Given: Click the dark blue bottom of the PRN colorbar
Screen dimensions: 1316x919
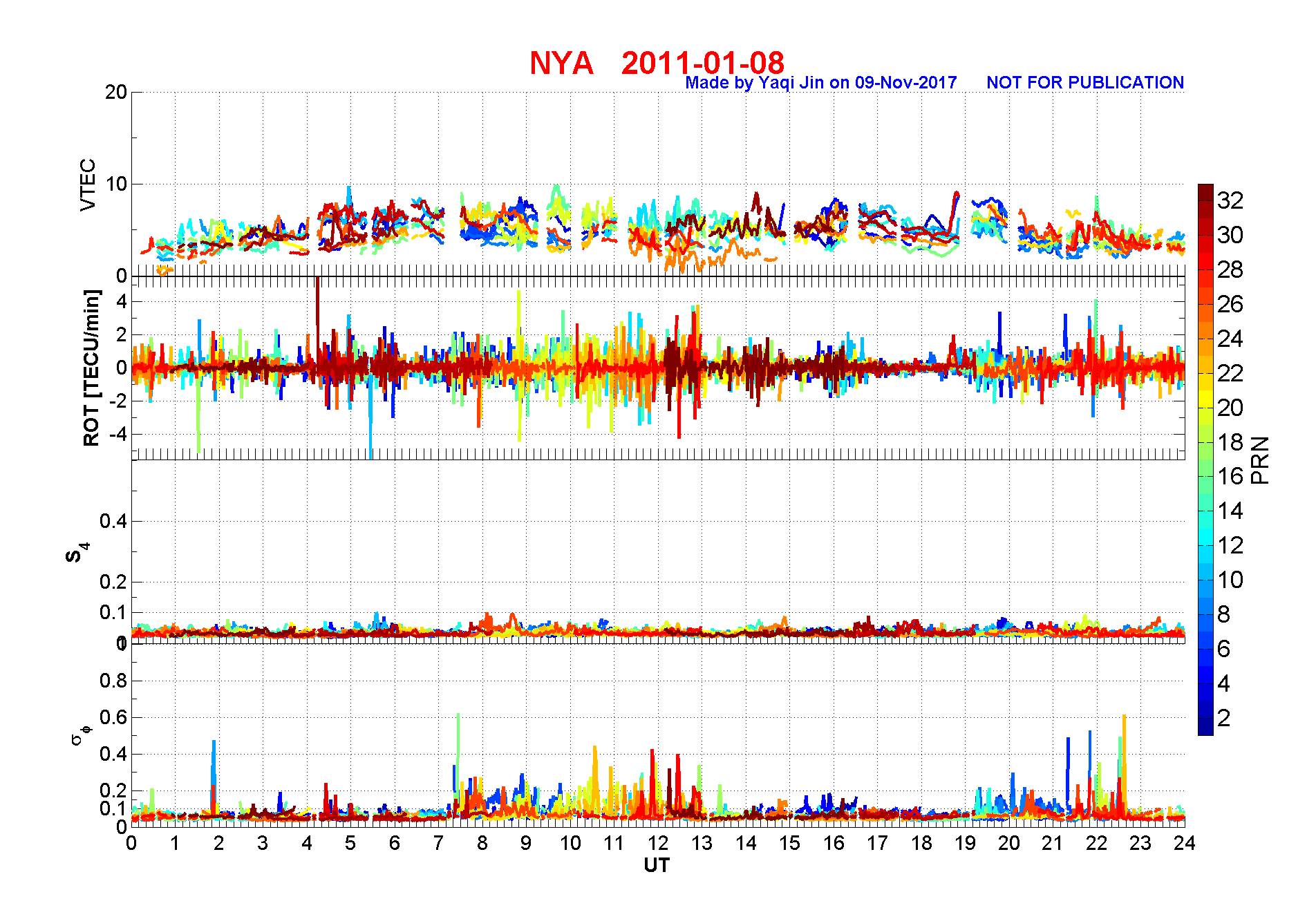Looking at the screenshot, I should coord(1205,727).
